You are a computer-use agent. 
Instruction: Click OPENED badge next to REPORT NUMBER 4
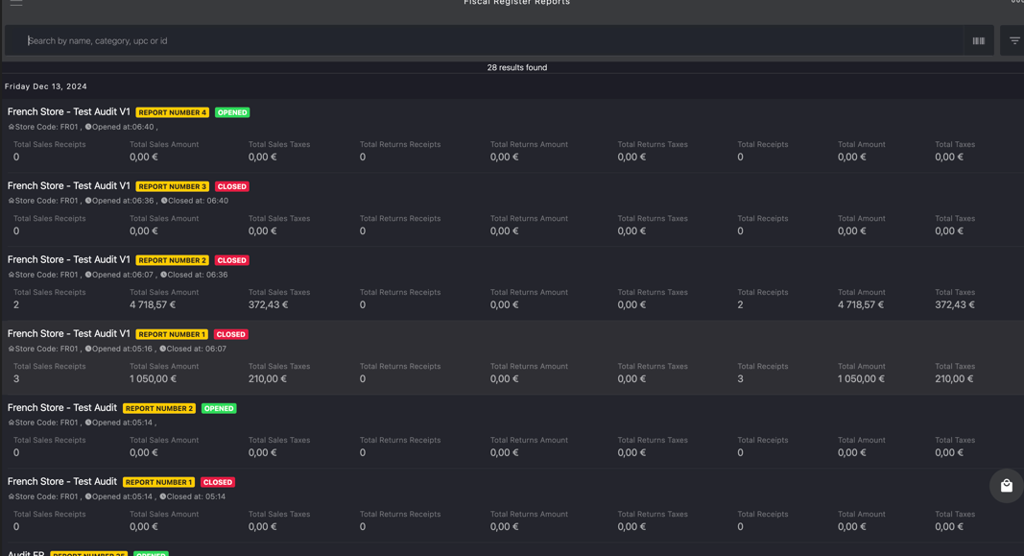pos(232,112)
